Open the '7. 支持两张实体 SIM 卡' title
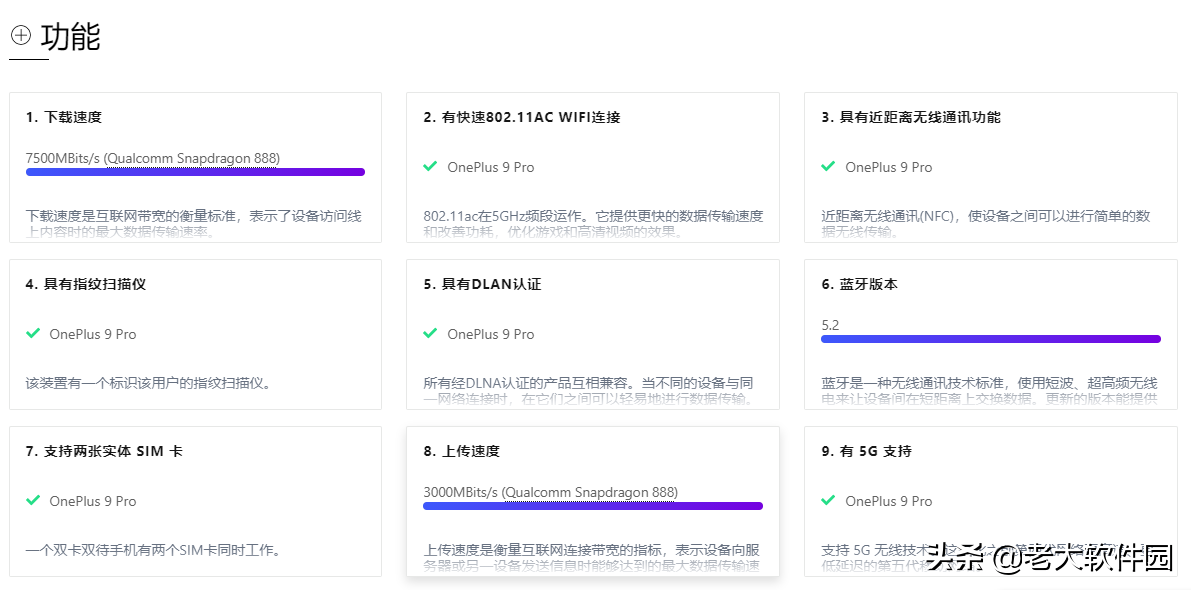 [x=104, y=451]
